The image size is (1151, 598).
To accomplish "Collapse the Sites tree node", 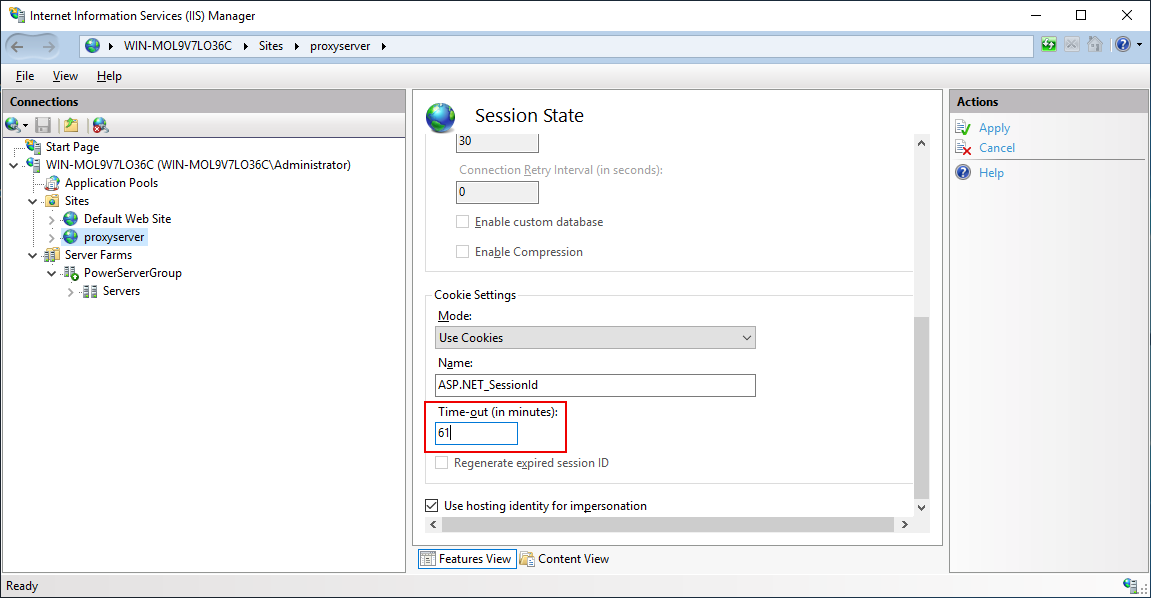I will [x=32, y=201].
